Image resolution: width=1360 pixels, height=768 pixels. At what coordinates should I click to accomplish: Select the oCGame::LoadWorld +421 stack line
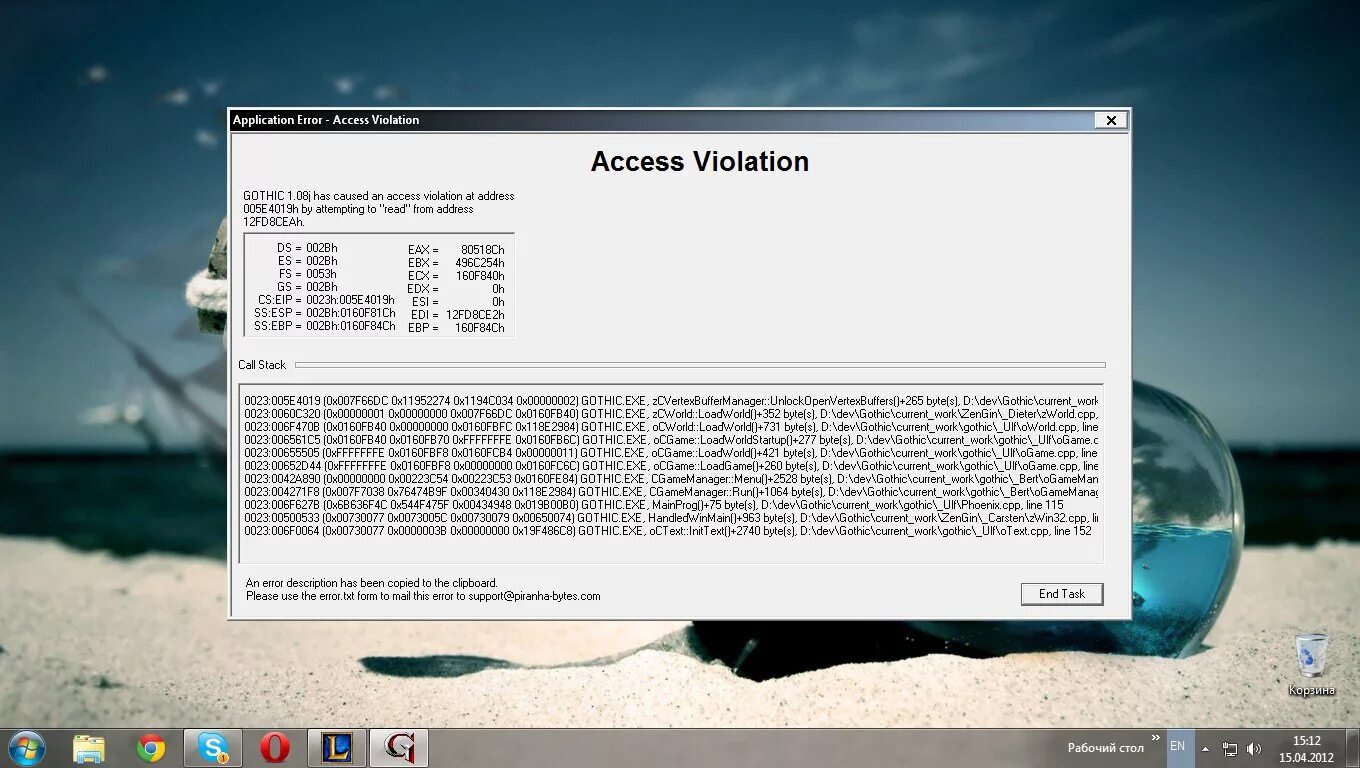pos(671,453)
